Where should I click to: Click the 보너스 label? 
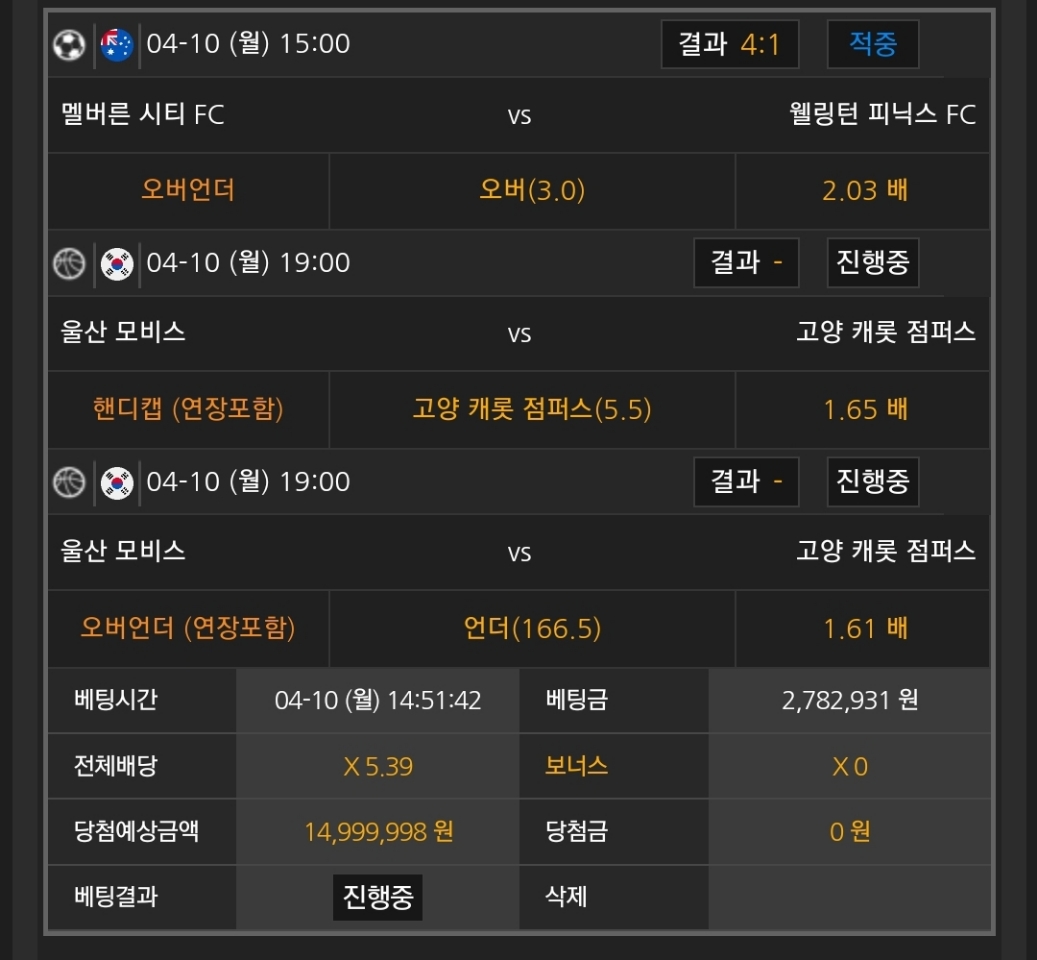pyautogui.click(x=576, y=766)
